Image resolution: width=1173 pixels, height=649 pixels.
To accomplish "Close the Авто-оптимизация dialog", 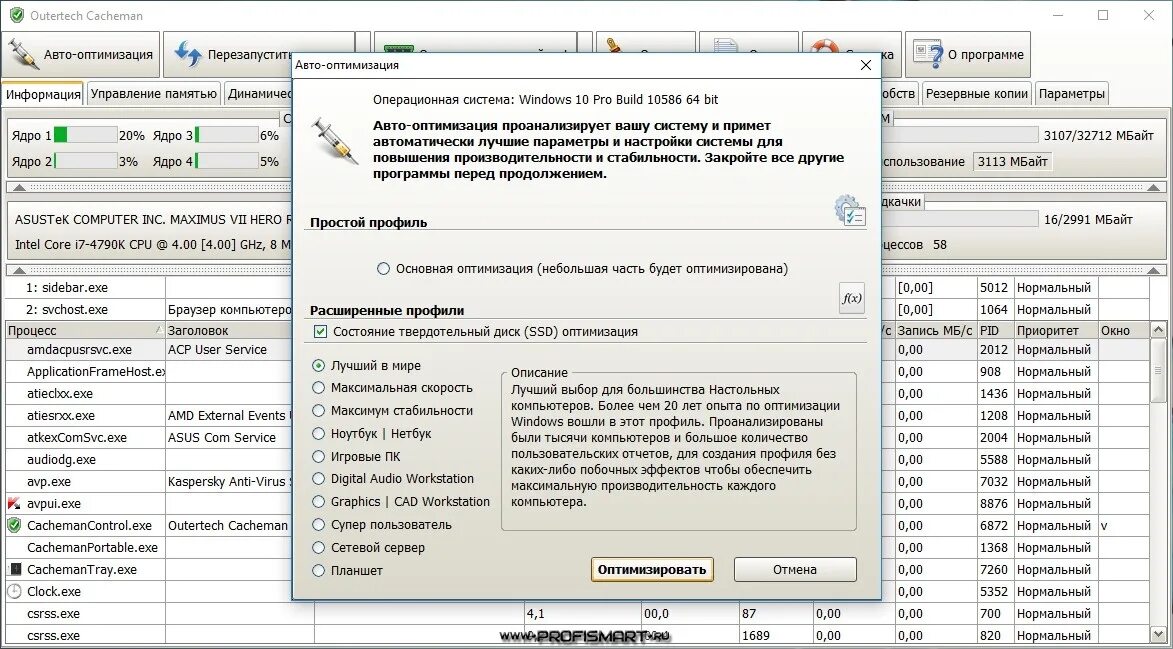I will pos(866,65).
